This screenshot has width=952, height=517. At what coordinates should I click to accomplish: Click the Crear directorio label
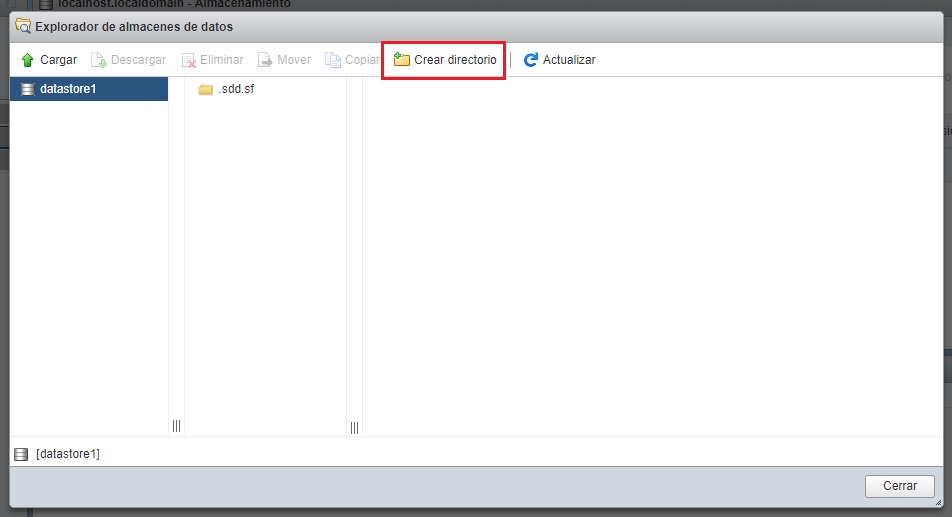coord(455,60)
